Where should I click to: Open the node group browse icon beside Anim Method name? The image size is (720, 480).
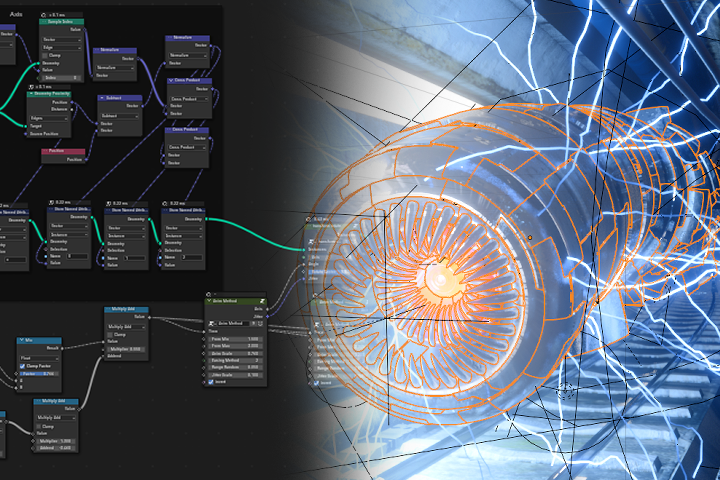[x=212, y=323]
